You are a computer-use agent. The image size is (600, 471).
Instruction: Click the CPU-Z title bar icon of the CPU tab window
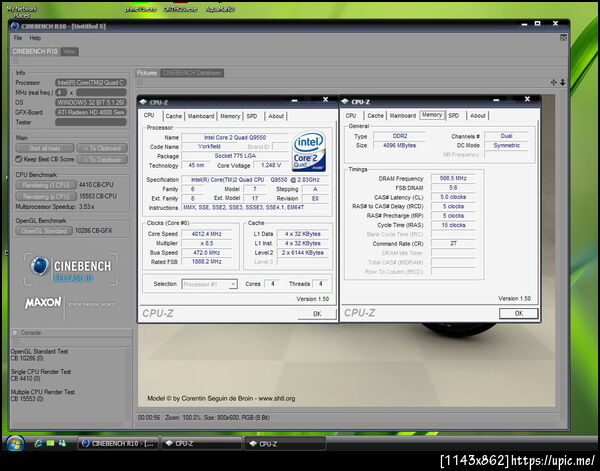click(x=143, y=102)
